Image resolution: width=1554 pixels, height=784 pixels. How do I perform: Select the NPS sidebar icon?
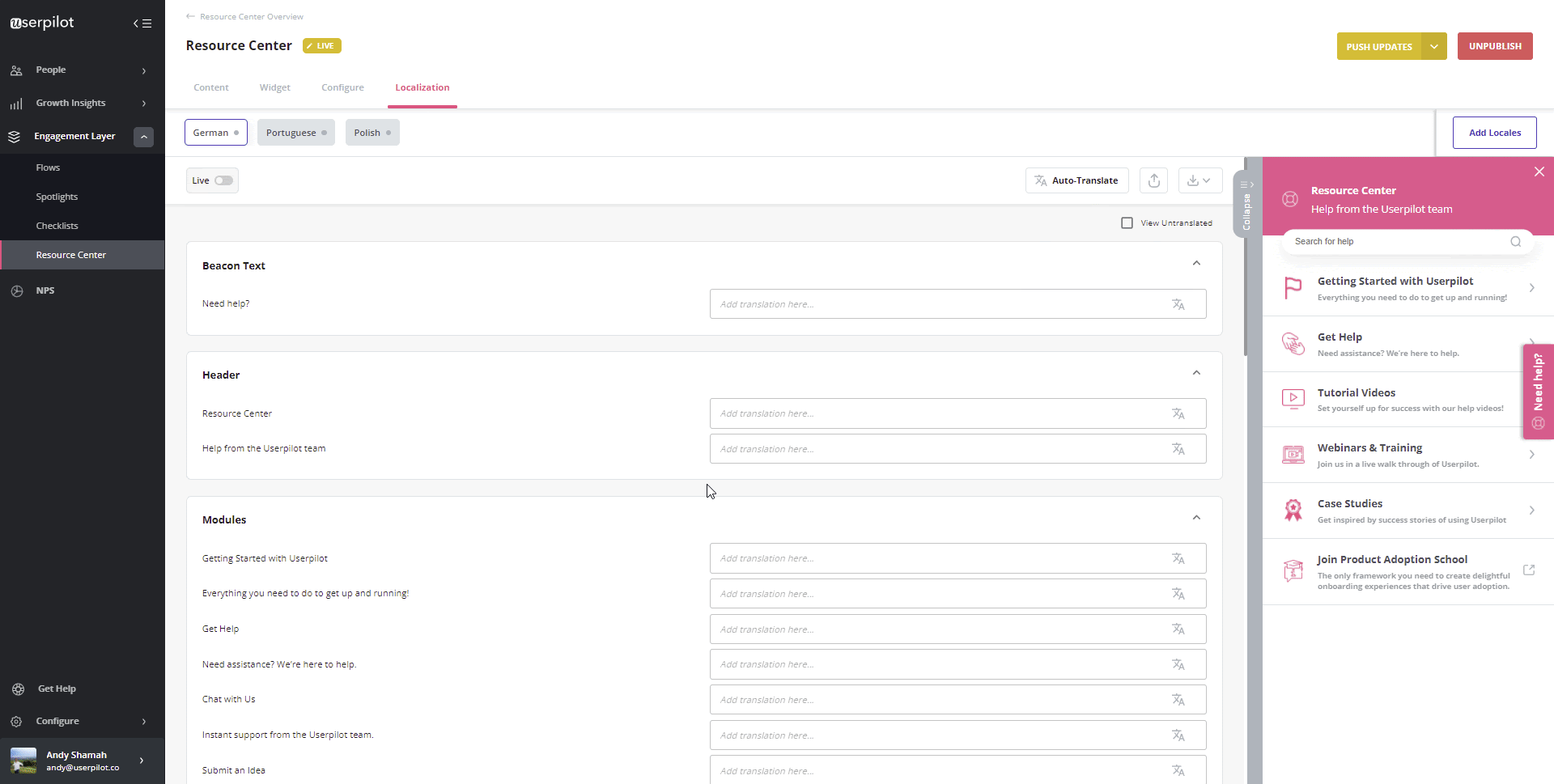pyautogui.click(x=17, y=290)
